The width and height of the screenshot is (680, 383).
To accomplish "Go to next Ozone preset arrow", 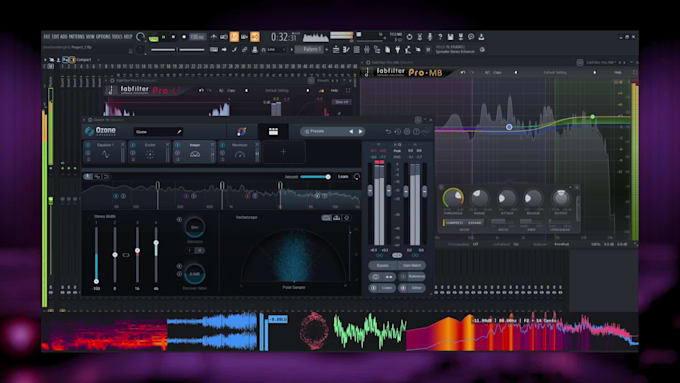I will point(360,131).
